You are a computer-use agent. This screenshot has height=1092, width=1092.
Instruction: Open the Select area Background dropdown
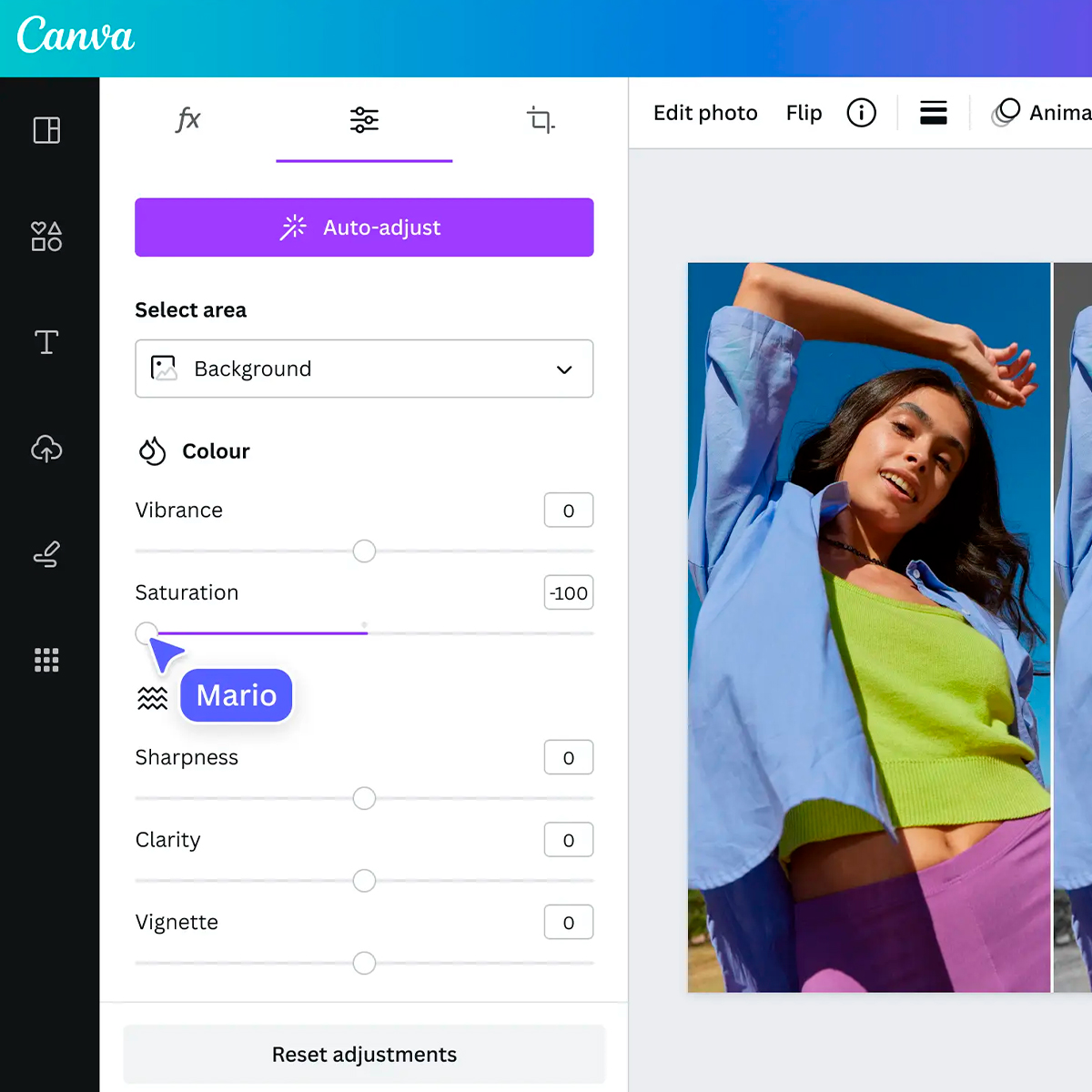tap(364, 369)
